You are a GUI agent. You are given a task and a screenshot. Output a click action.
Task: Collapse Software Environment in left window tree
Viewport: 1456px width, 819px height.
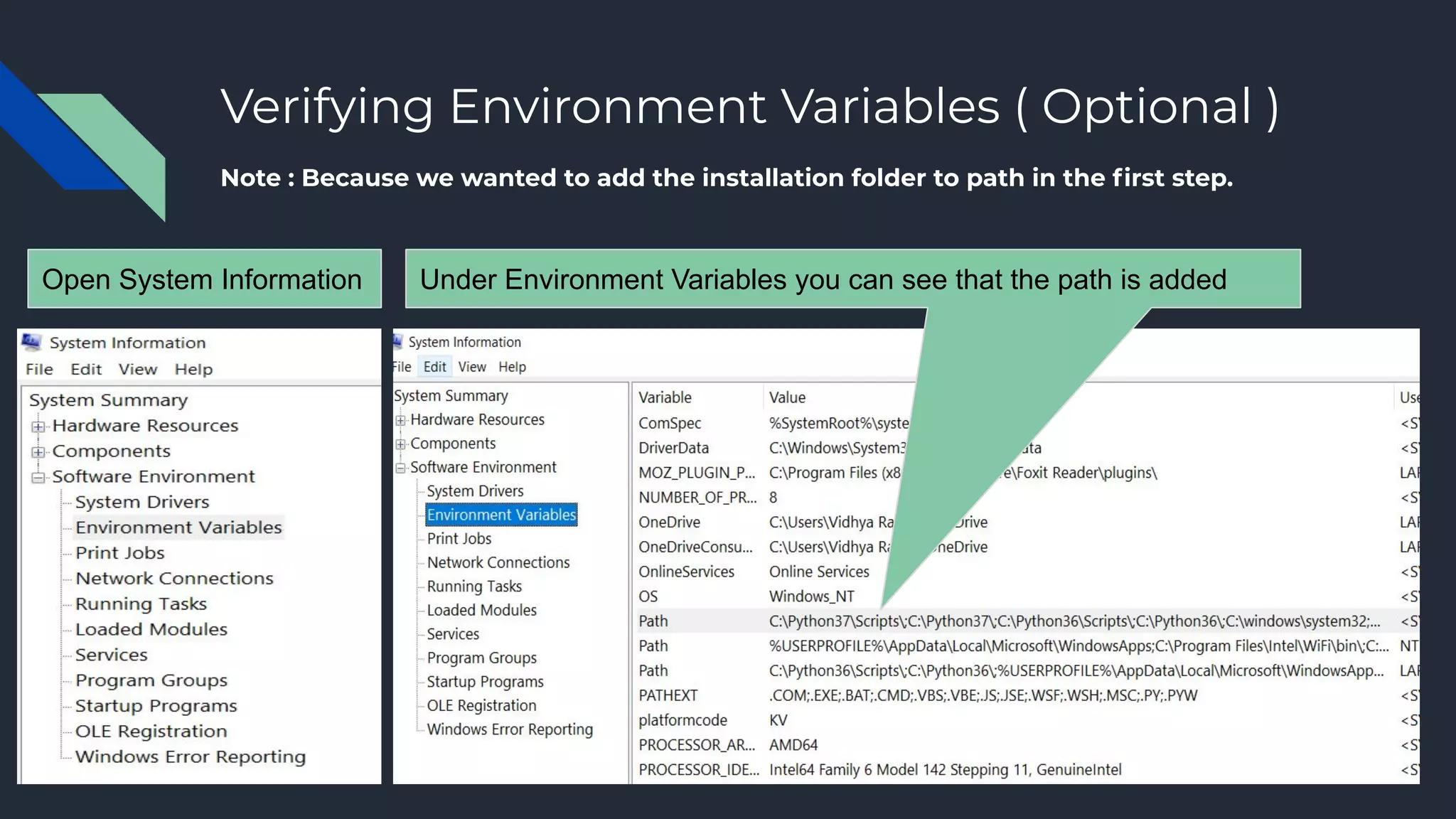[x=38, y=478]
